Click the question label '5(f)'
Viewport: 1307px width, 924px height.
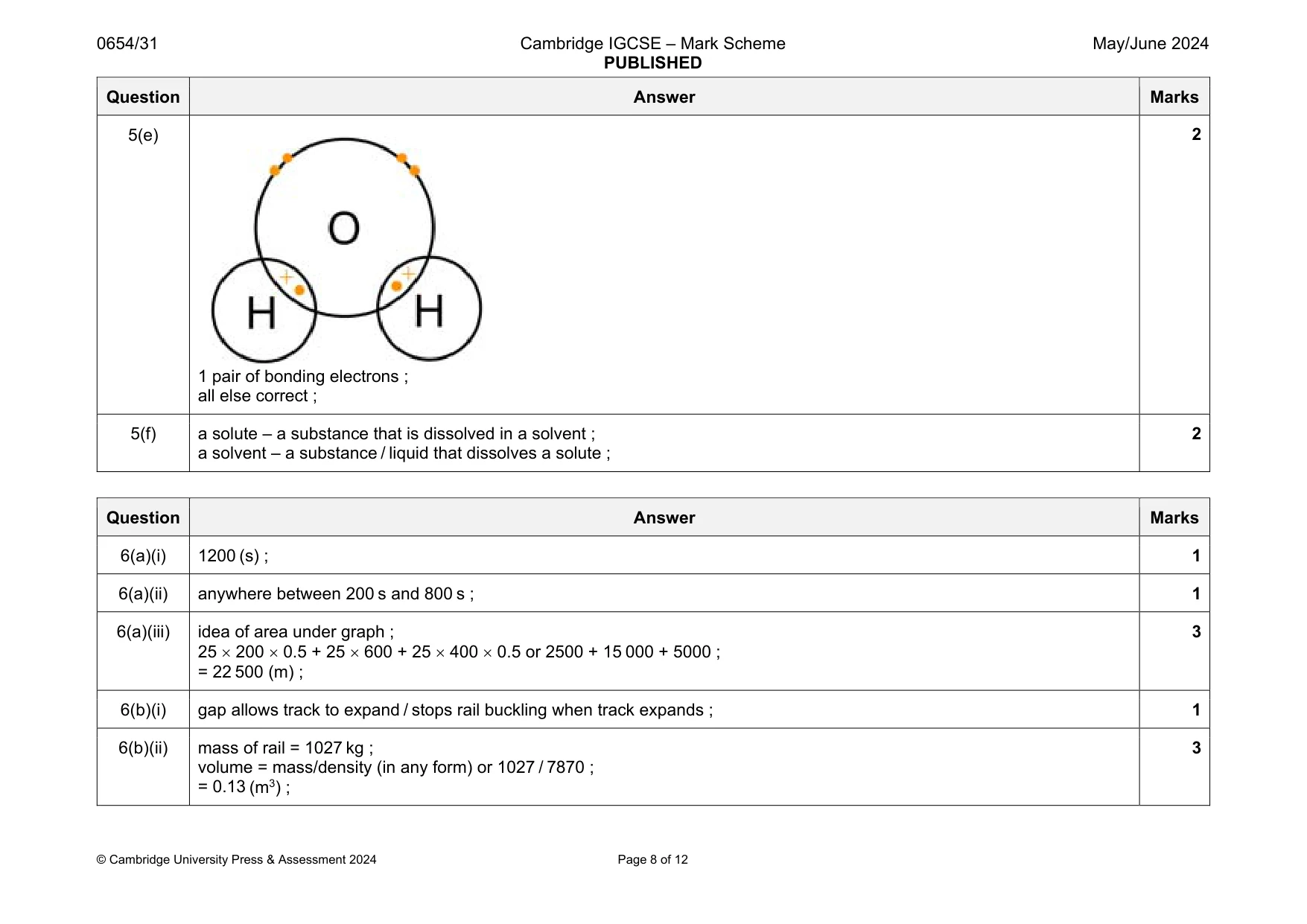pos(143,433)
